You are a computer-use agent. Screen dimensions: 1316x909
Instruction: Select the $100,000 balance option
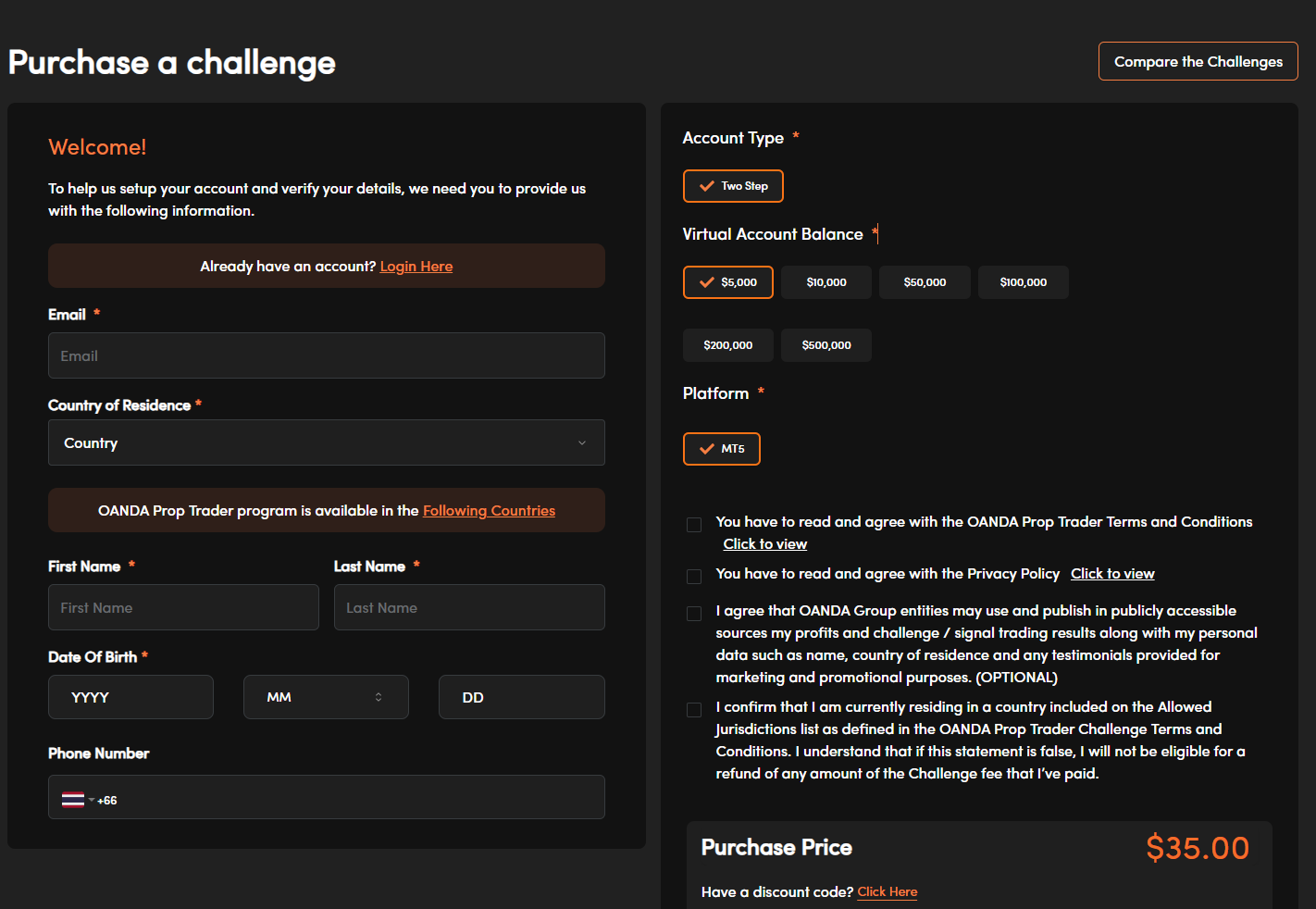click(1023, 282)
